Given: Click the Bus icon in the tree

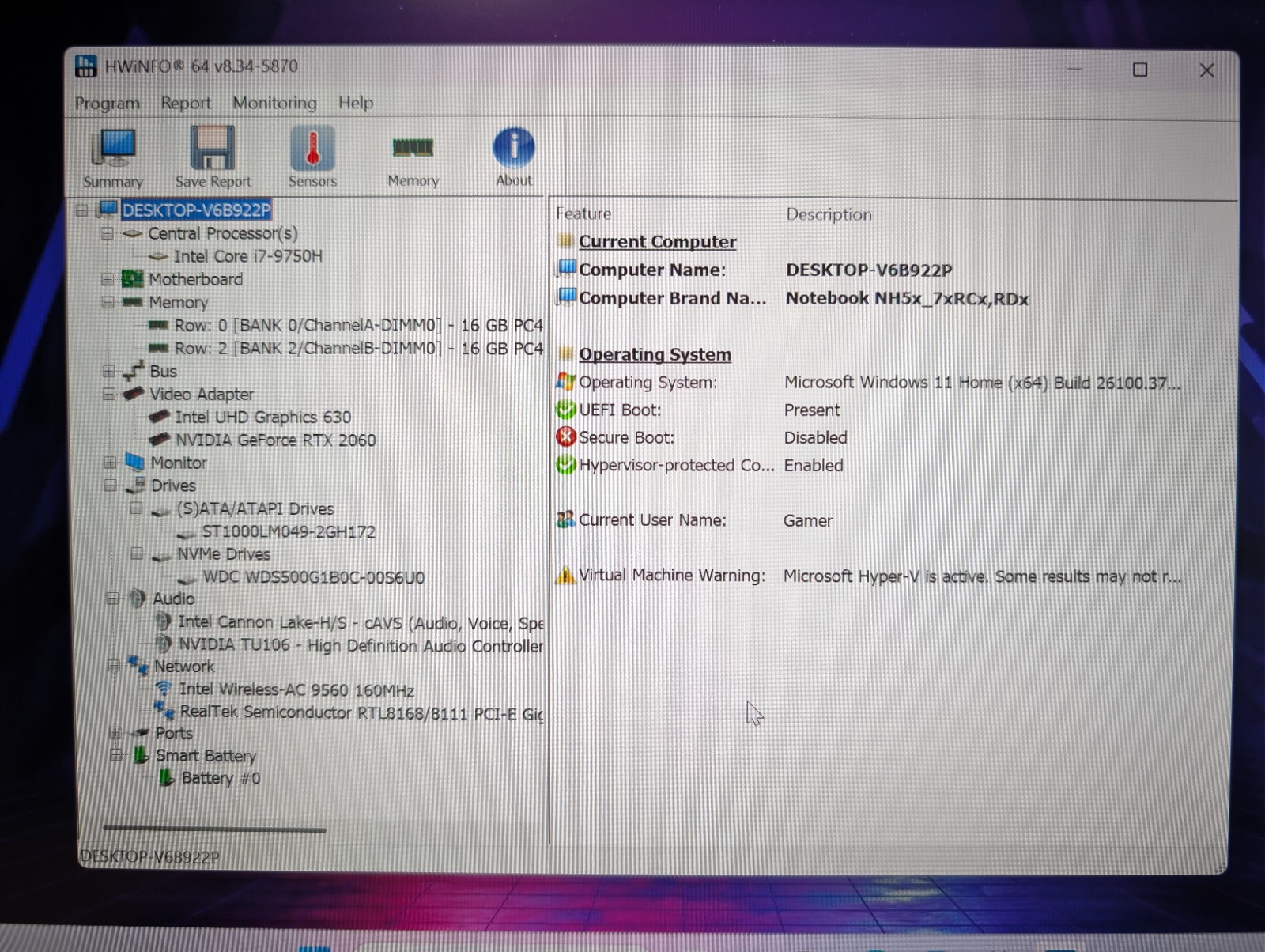Looking at the screenshot, I should click(134, 370).
